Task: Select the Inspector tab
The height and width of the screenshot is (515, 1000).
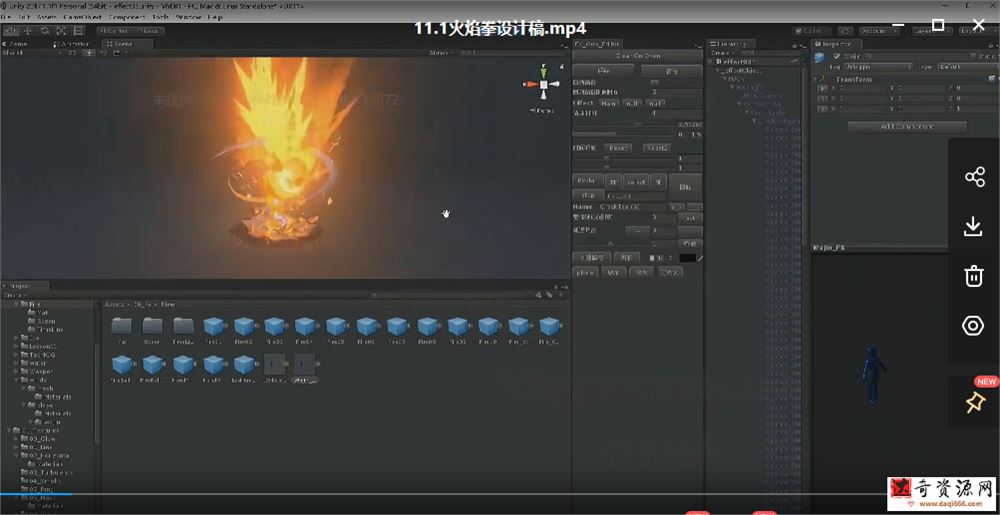Action: [837, 44]
